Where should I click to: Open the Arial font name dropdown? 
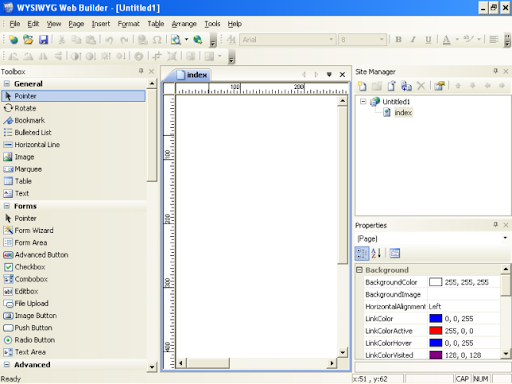tap(331, 39)
